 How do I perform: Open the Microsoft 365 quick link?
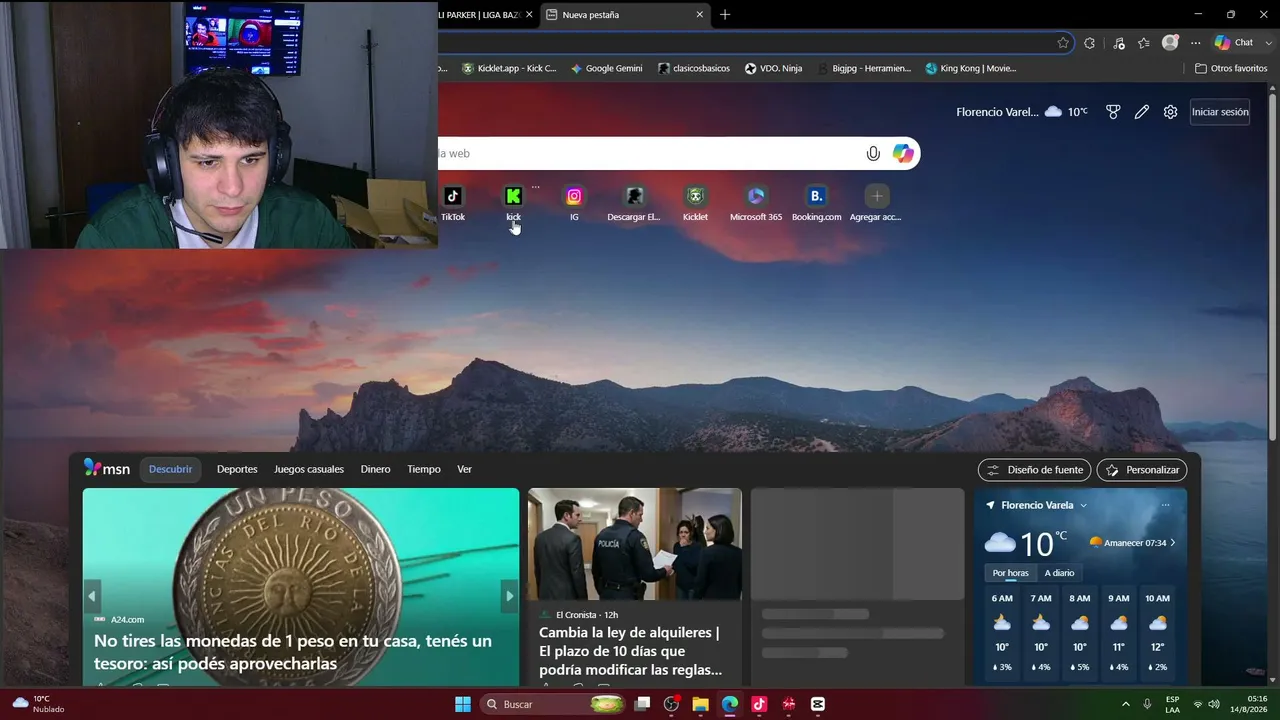click(x=756, y=203)
